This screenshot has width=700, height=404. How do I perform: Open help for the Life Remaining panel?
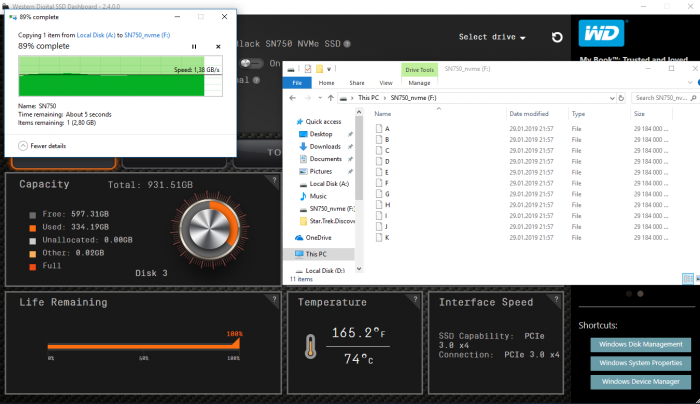(274, 300)
